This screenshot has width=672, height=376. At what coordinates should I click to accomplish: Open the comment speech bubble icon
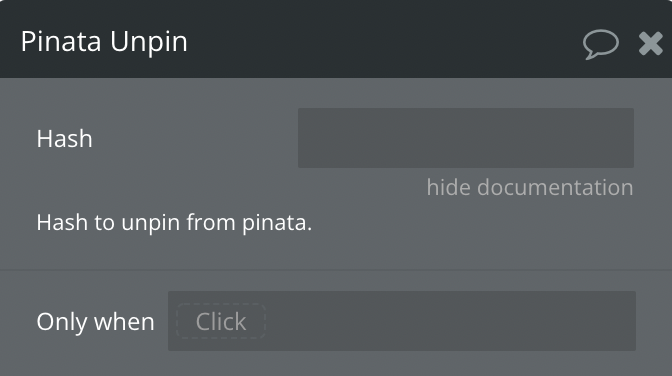click(600, 44)
